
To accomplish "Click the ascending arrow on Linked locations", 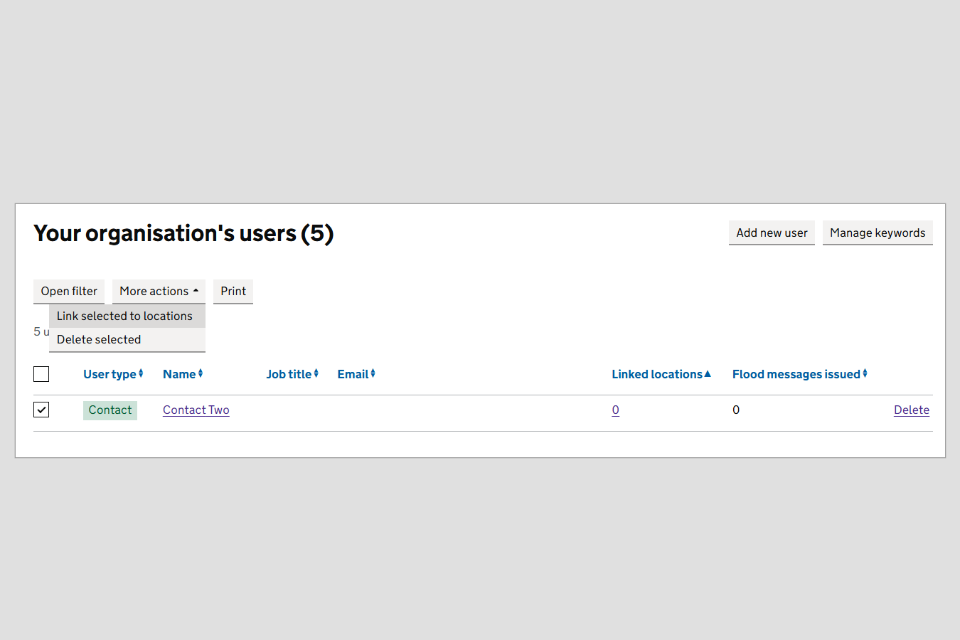I will tap(708, 374).
